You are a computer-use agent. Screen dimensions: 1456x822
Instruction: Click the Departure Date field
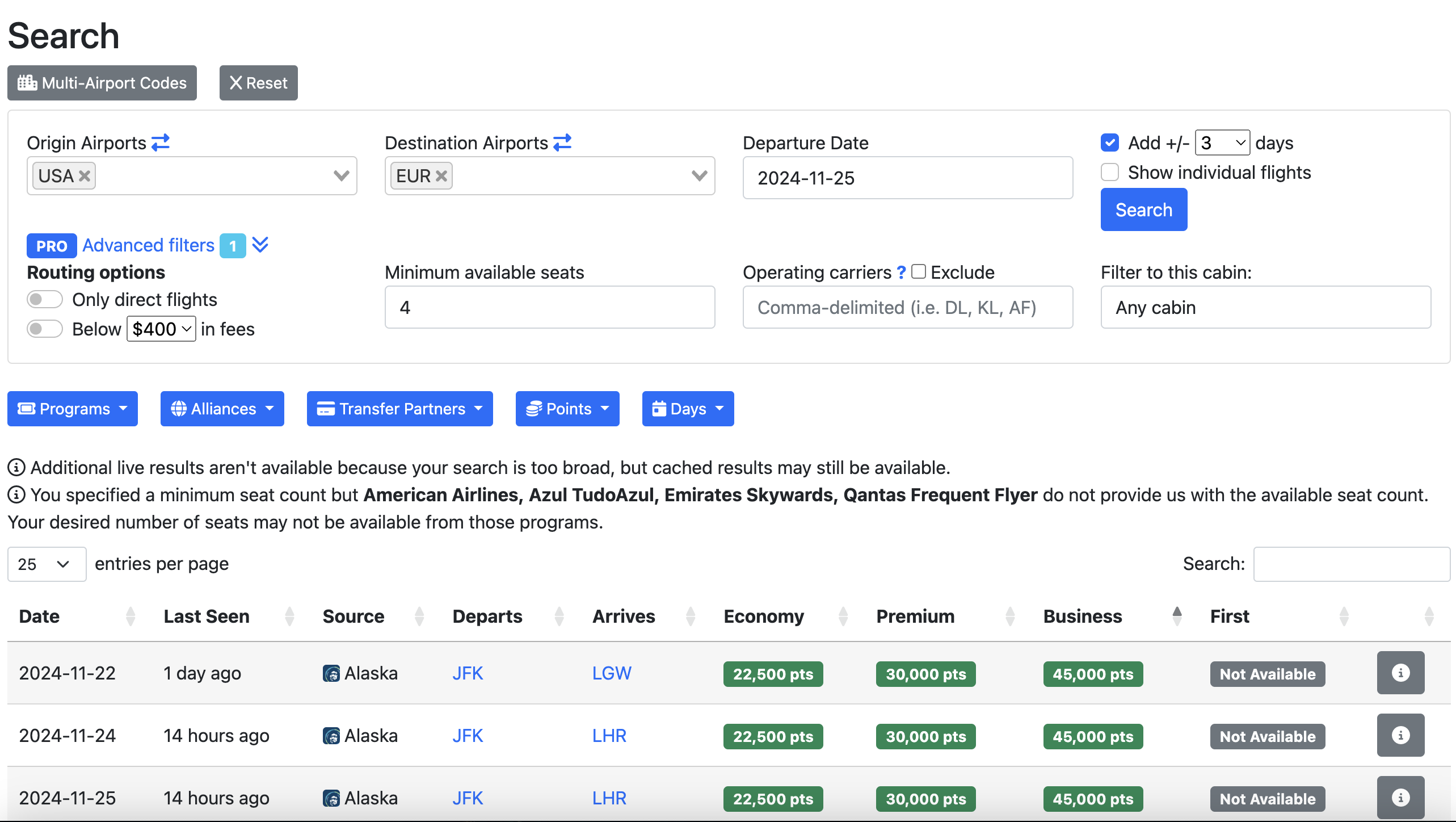[x=908, y=178]
